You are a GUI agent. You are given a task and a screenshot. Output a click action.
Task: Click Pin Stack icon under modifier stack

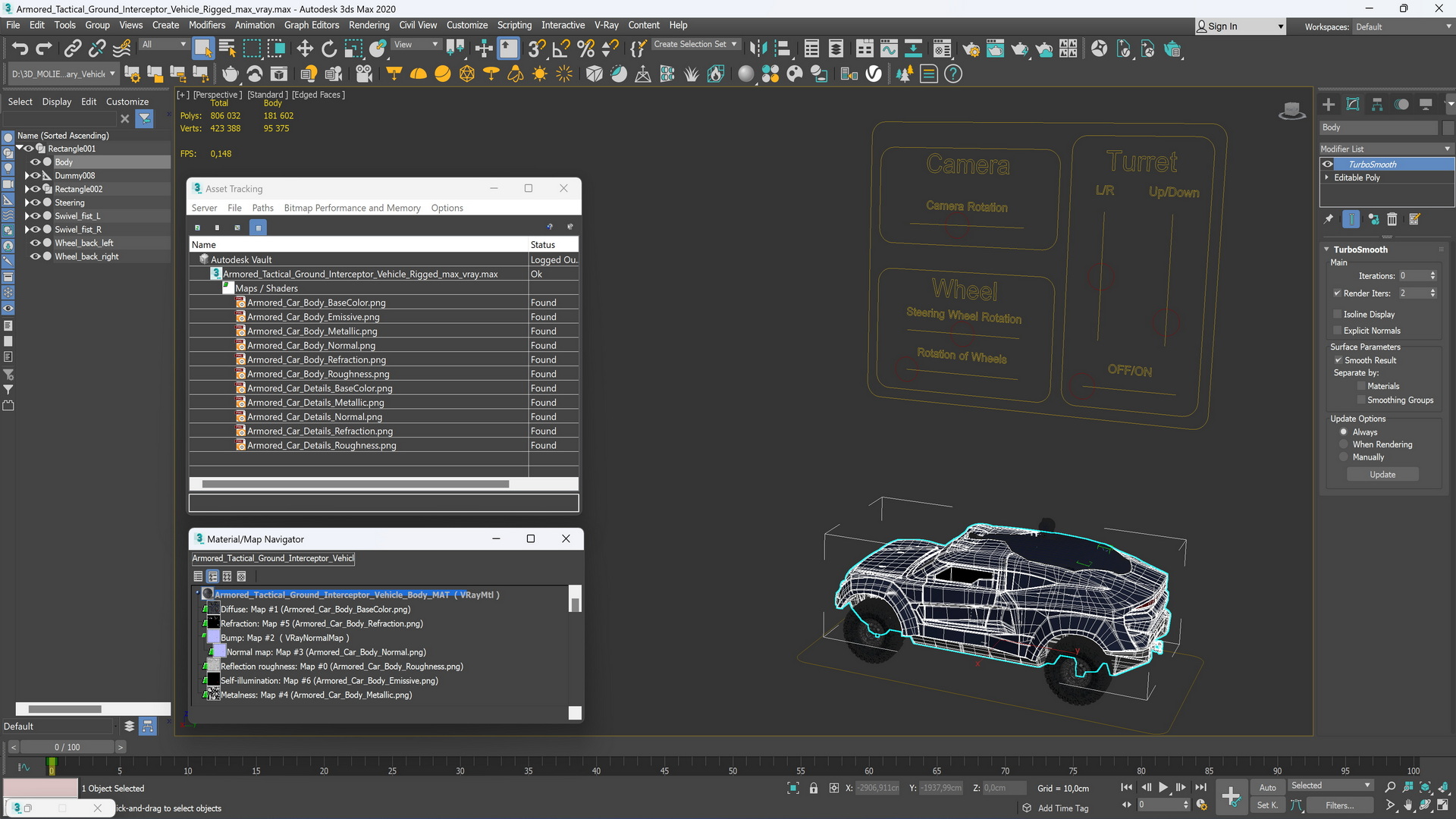1329,219
